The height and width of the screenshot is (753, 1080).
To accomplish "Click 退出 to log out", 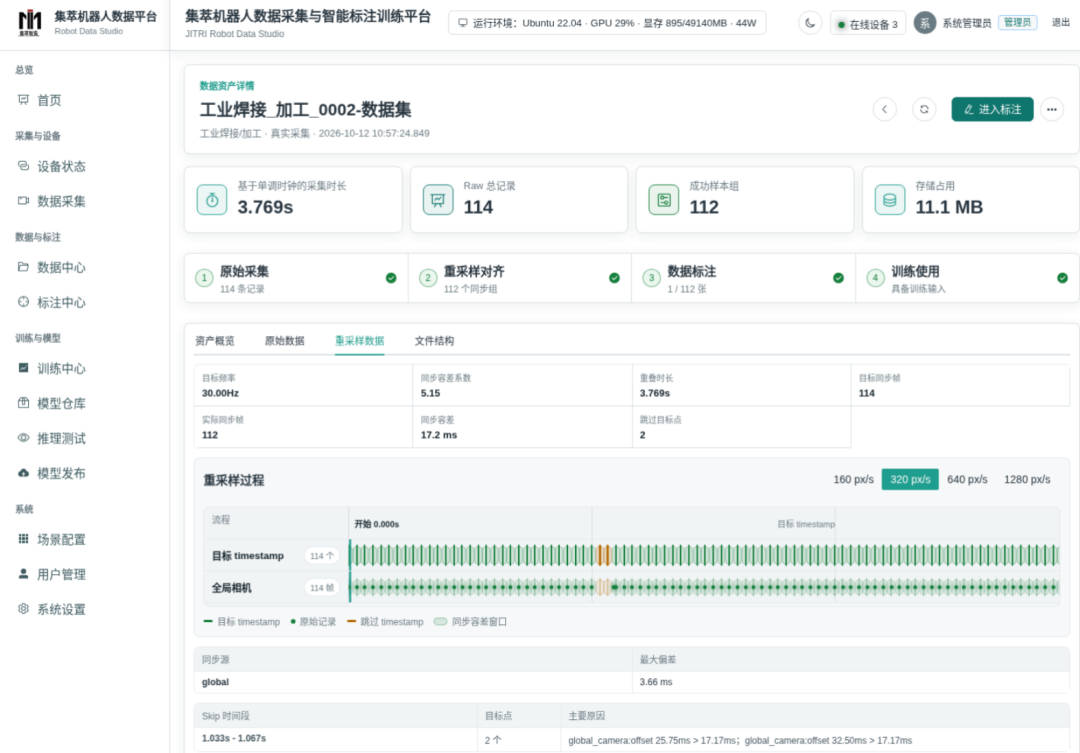I will tap(1061, 23).
